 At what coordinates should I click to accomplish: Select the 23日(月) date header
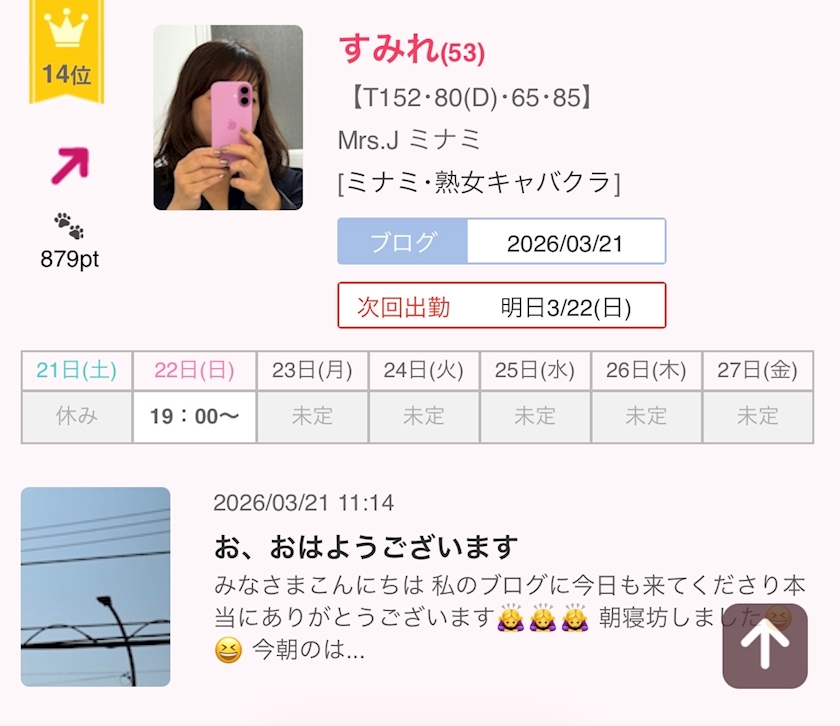[312, 370]
